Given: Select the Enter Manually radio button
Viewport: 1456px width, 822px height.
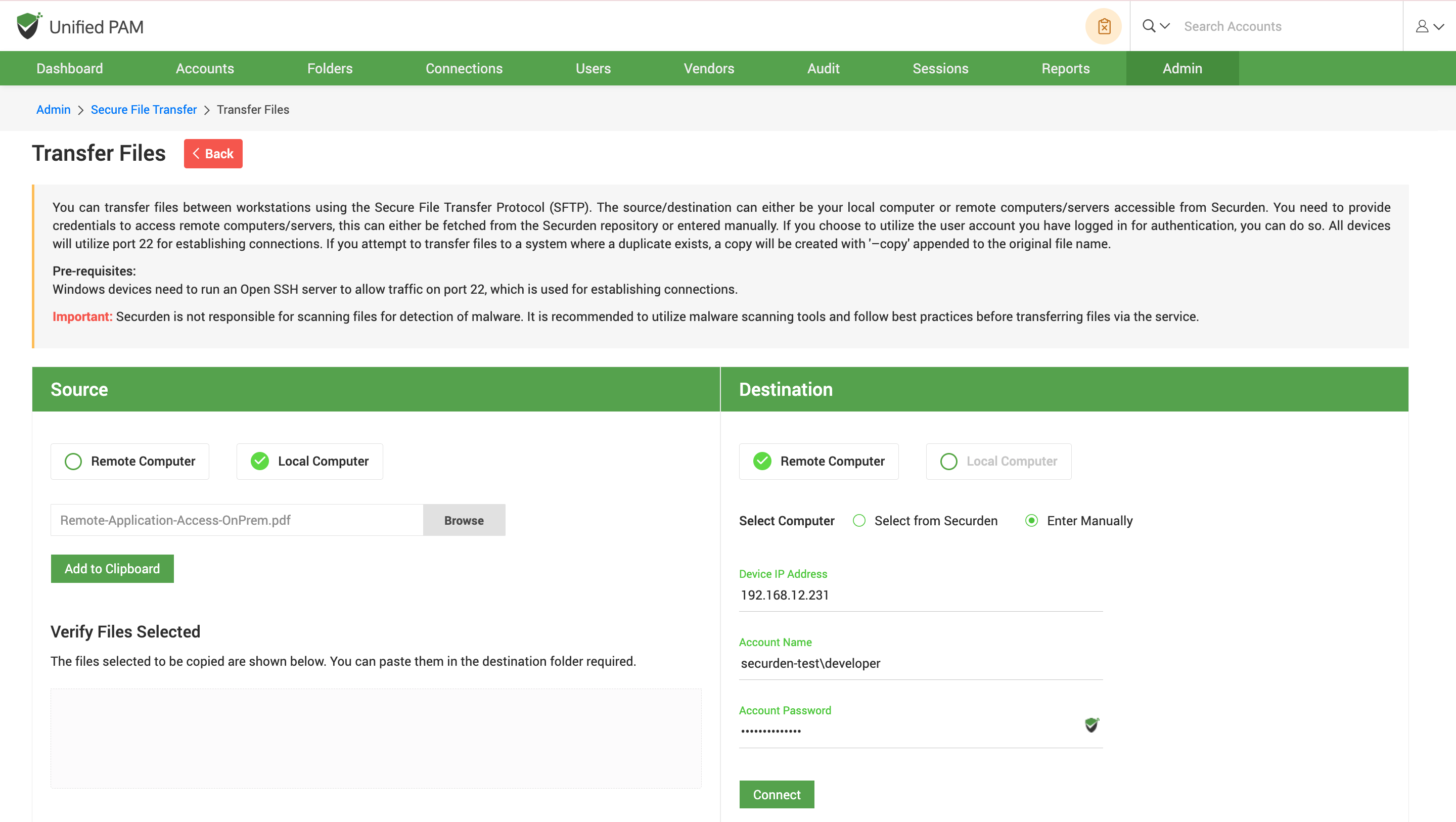Looking at the screenshot, I should [1031, 521].
